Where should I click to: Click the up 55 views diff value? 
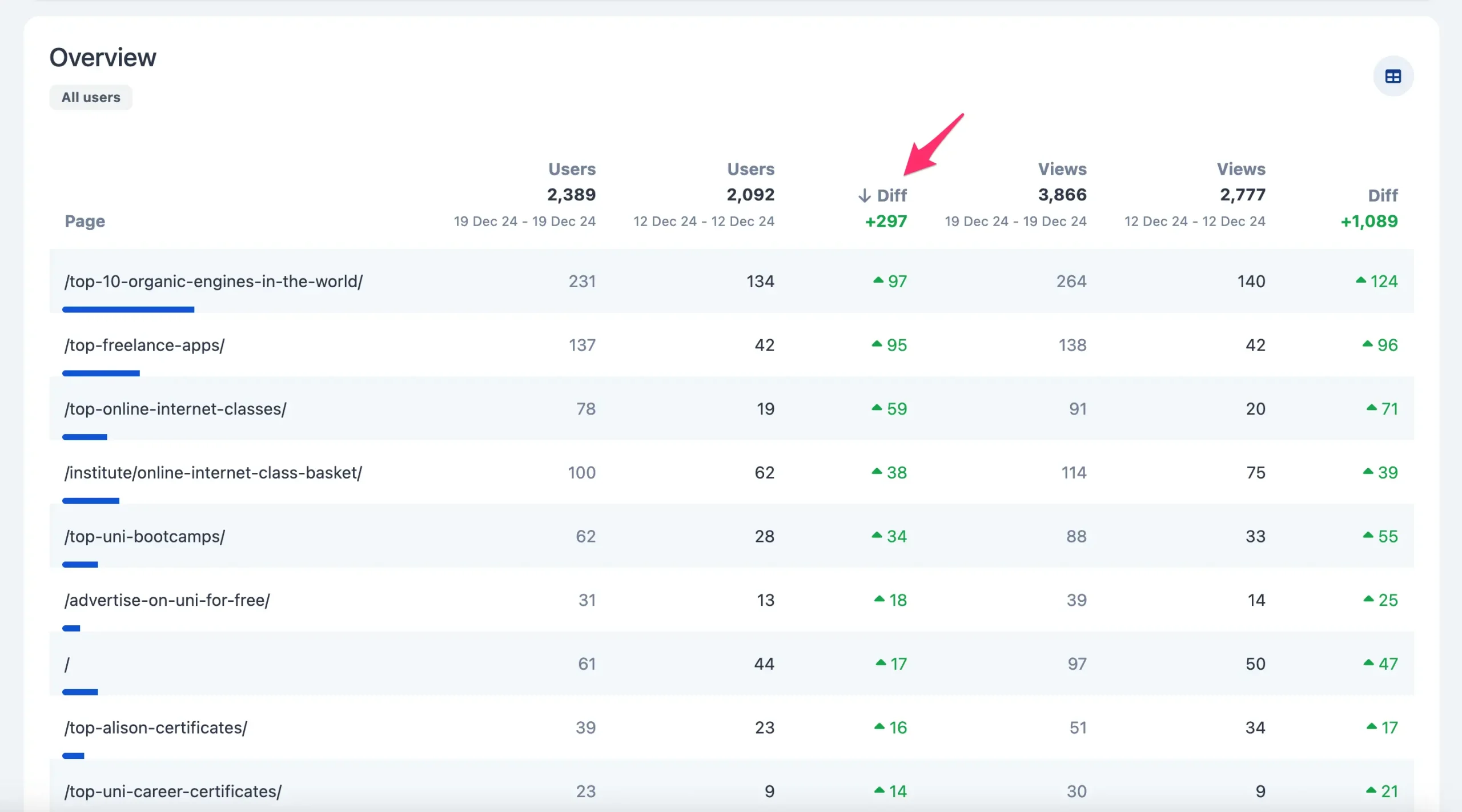(x=1380, y=536)
